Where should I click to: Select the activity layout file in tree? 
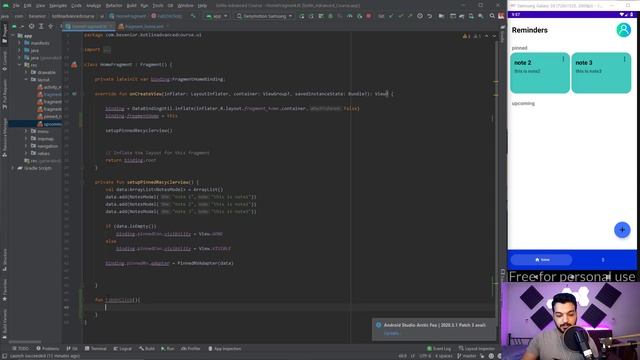tap(49, 87)
